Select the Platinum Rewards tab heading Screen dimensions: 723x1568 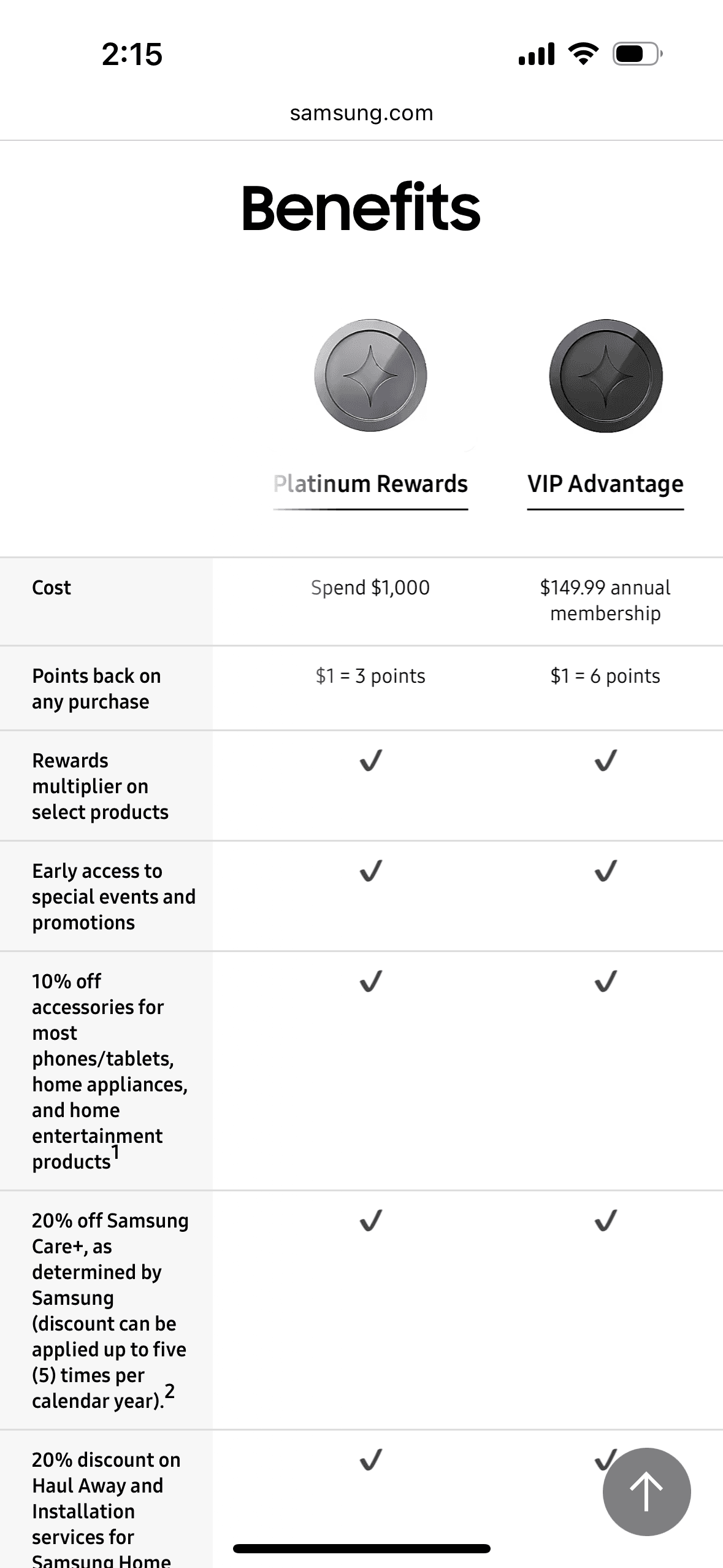[x=370, y=484]
